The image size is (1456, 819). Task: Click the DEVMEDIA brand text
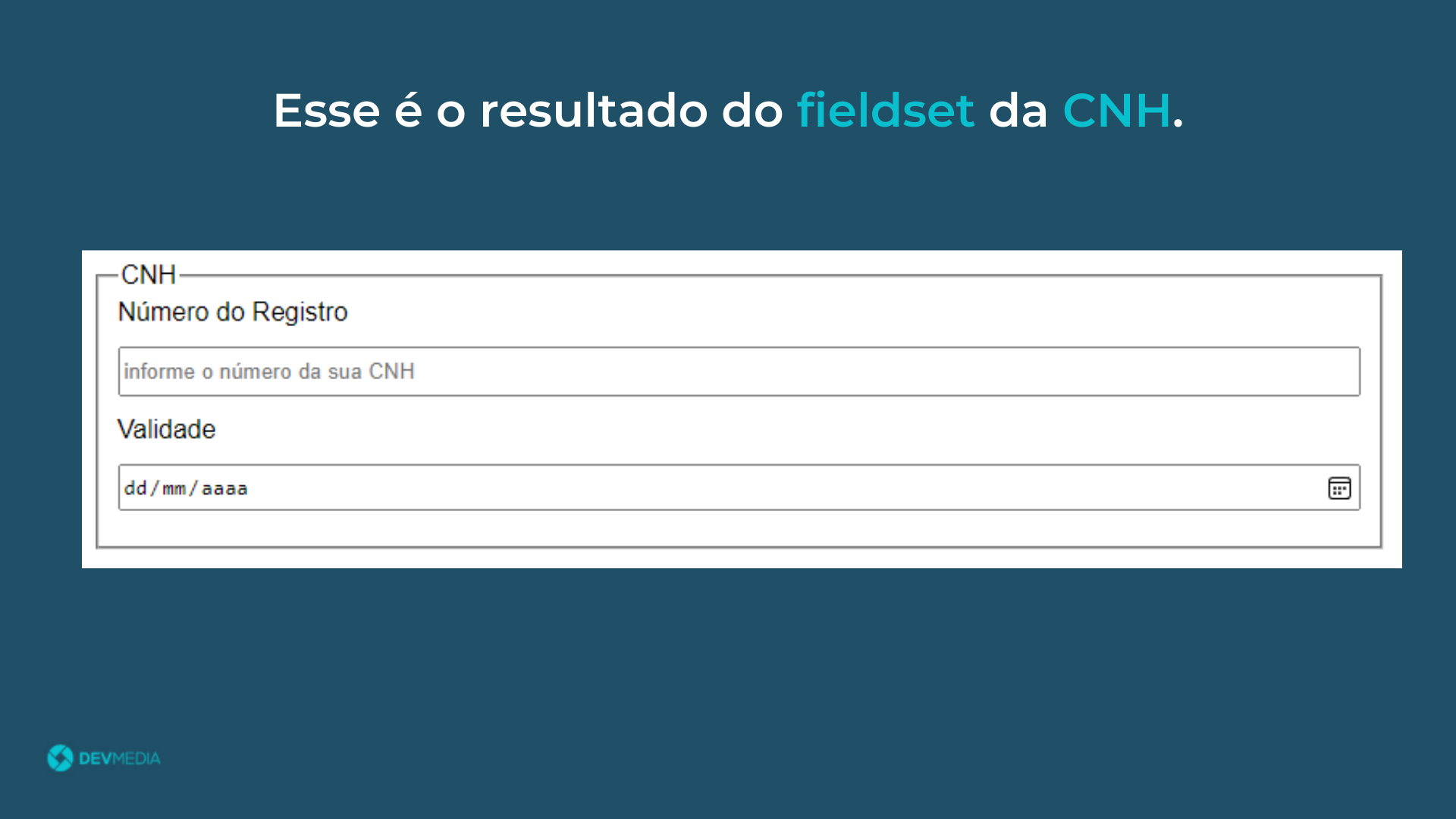point(120,758)
